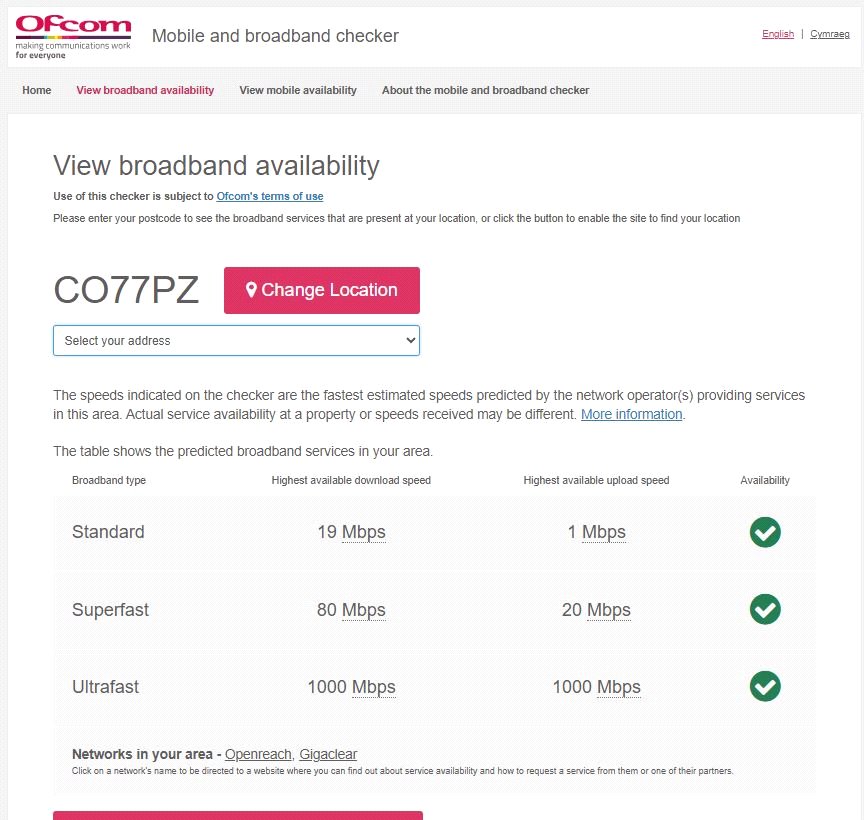Open the Select your address dropdown
The width and height of the screenshot is (864, 820).
pyautogui.click(x=236, y=341)
